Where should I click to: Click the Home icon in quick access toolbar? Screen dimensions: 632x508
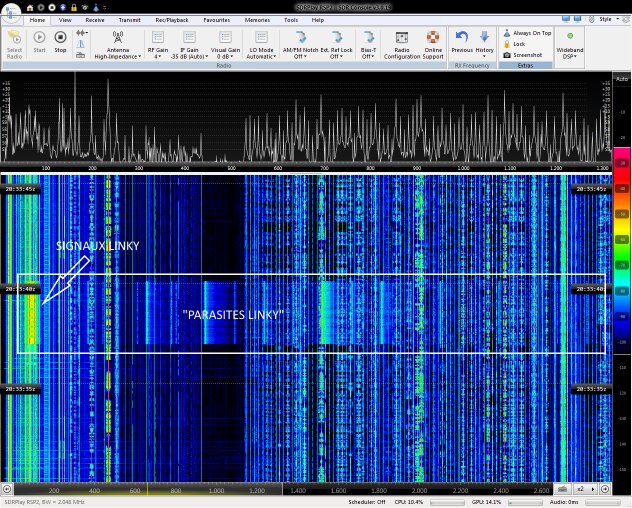pyautogui.click(x=30, y=7)
